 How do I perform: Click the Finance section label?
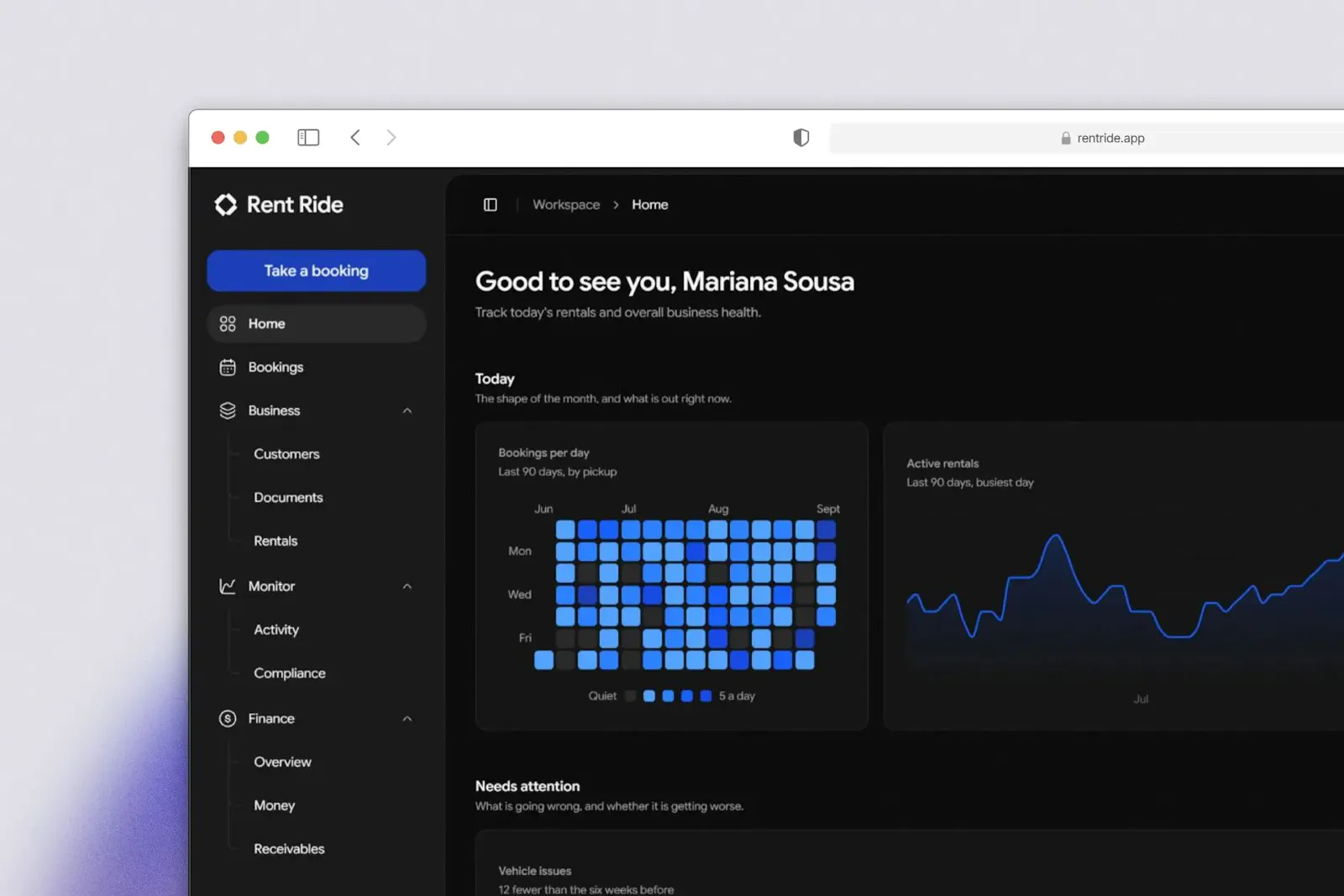pyautogui.click(x=271, y=719)
